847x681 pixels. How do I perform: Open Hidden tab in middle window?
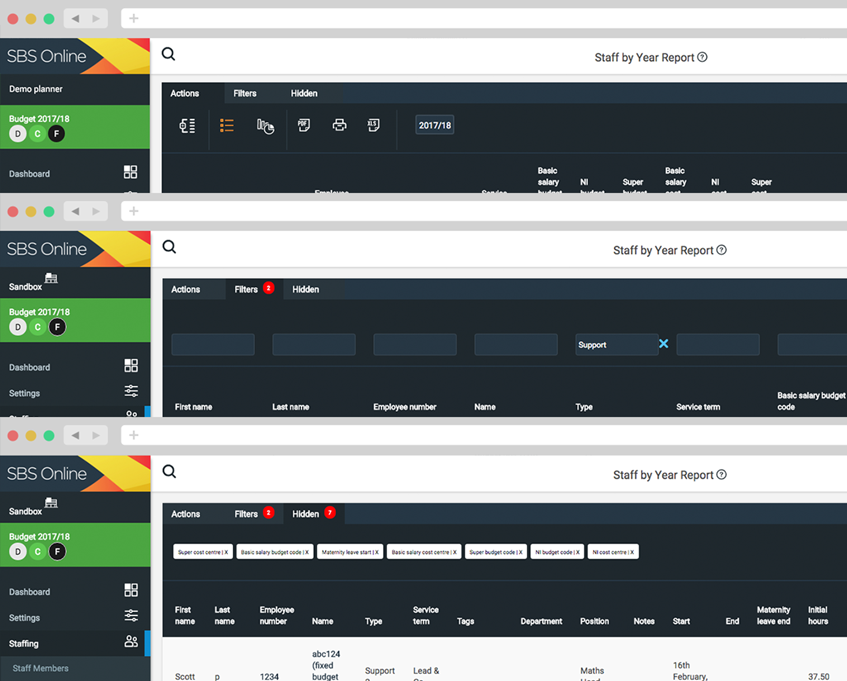306,289
